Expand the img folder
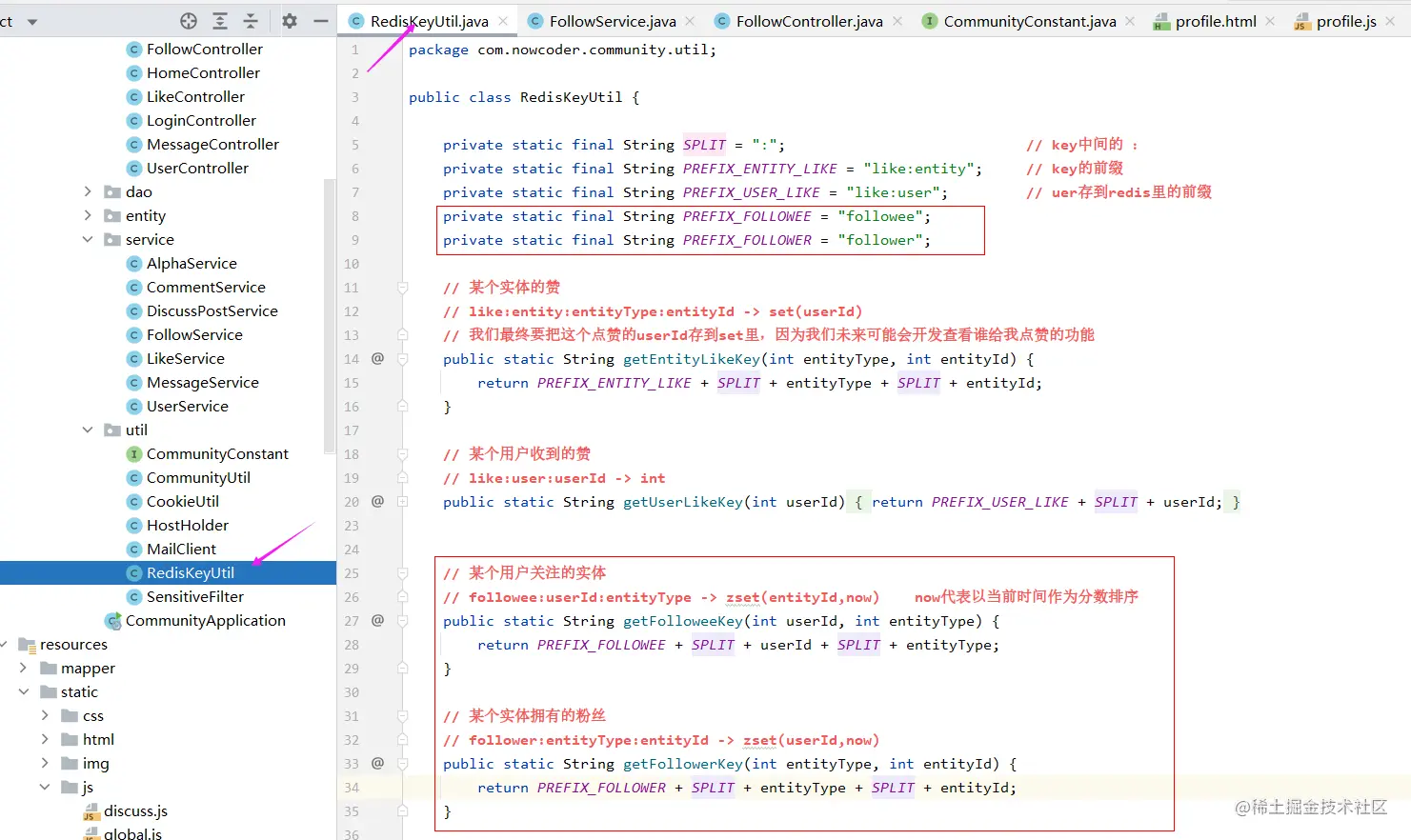The image size is (1411, 840). coord(45,763)
